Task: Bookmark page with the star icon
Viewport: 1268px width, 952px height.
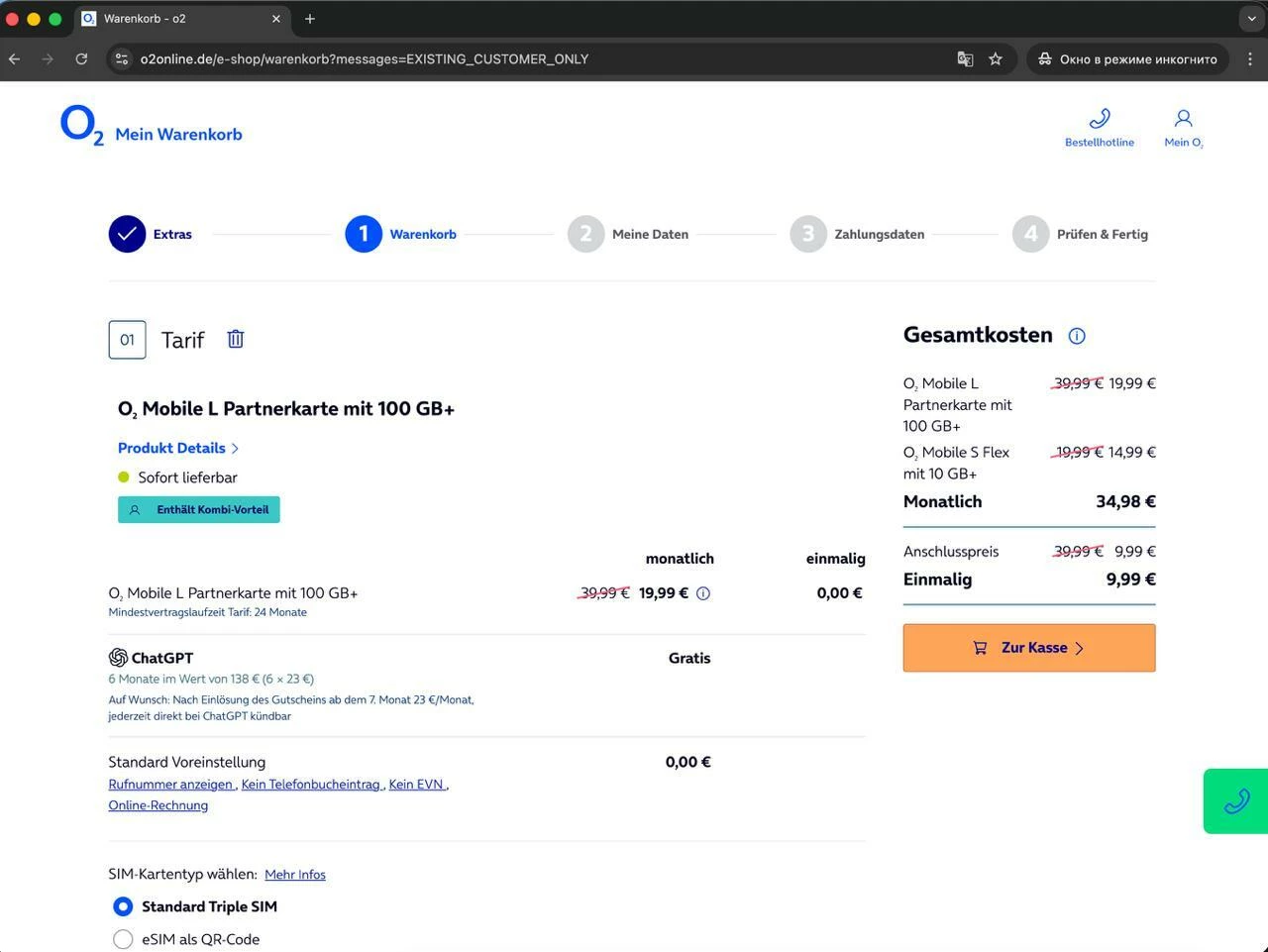Action: tap(996, 59)
